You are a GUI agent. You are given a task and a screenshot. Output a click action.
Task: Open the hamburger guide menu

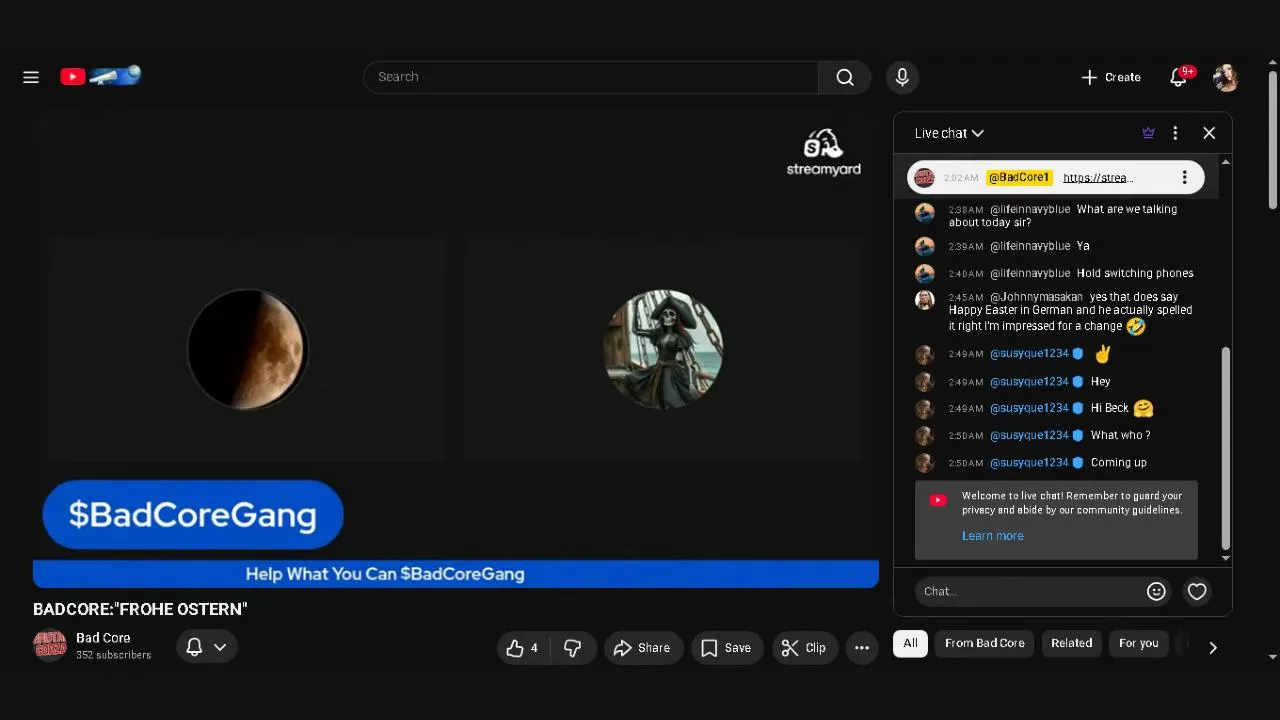click(x=31, y=77)
